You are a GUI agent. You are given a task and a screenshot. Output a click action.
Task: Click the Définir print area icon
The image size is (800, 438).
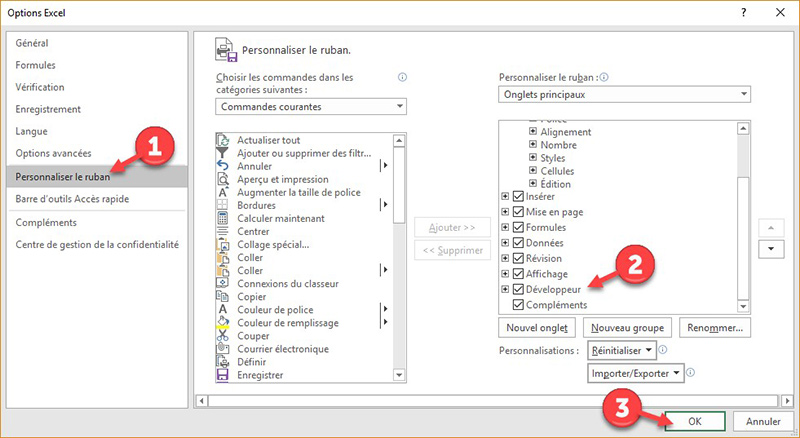(223, 362)
